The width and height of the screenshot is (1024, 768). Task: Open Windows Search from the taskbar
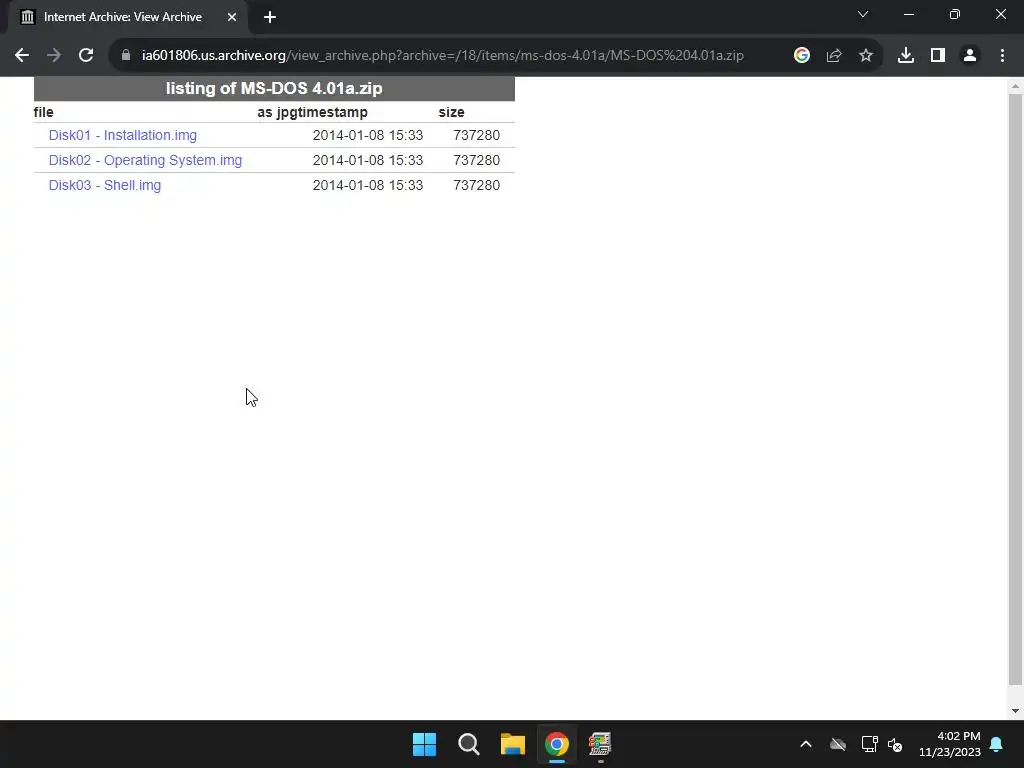468,744
